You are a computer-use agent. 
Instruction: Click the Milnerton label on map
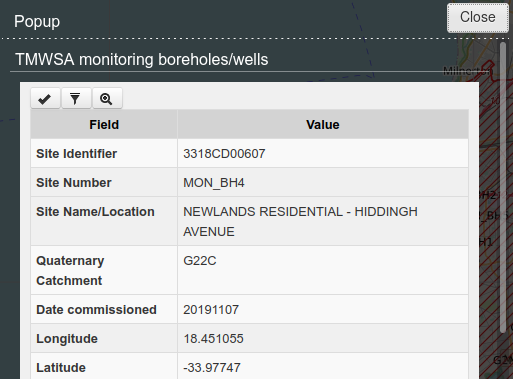(468, 71)
